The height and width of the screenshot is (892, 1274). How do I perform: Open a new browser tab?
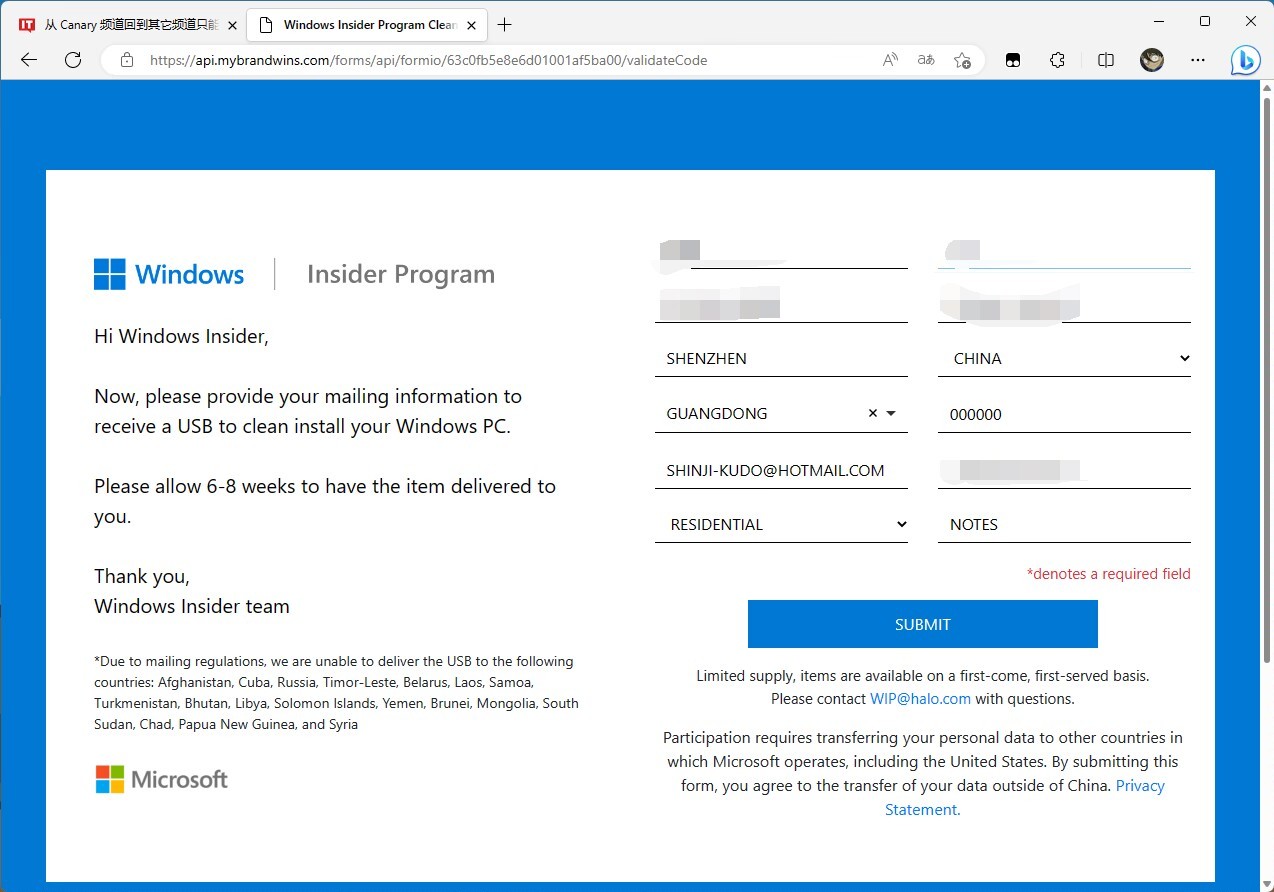[505, 25]
